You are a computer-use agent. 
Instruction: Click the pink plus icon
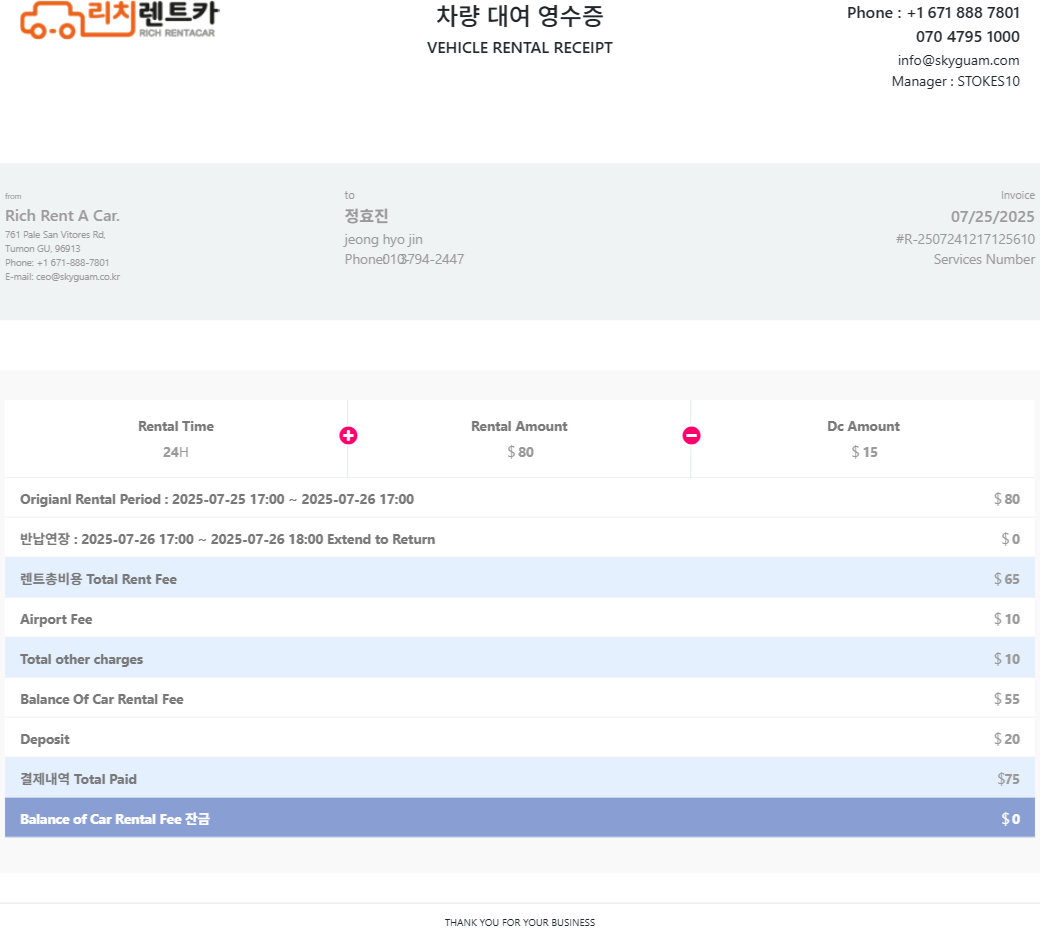(x=348, y=436)
